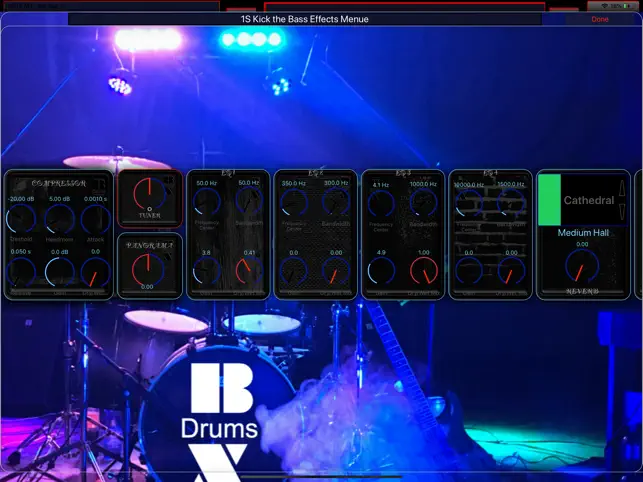Adjust EQ4 Frequency Center knob at 10000.0 Hz
The height and width of the screenshot is (482, 643).
[x=469, y=203]
